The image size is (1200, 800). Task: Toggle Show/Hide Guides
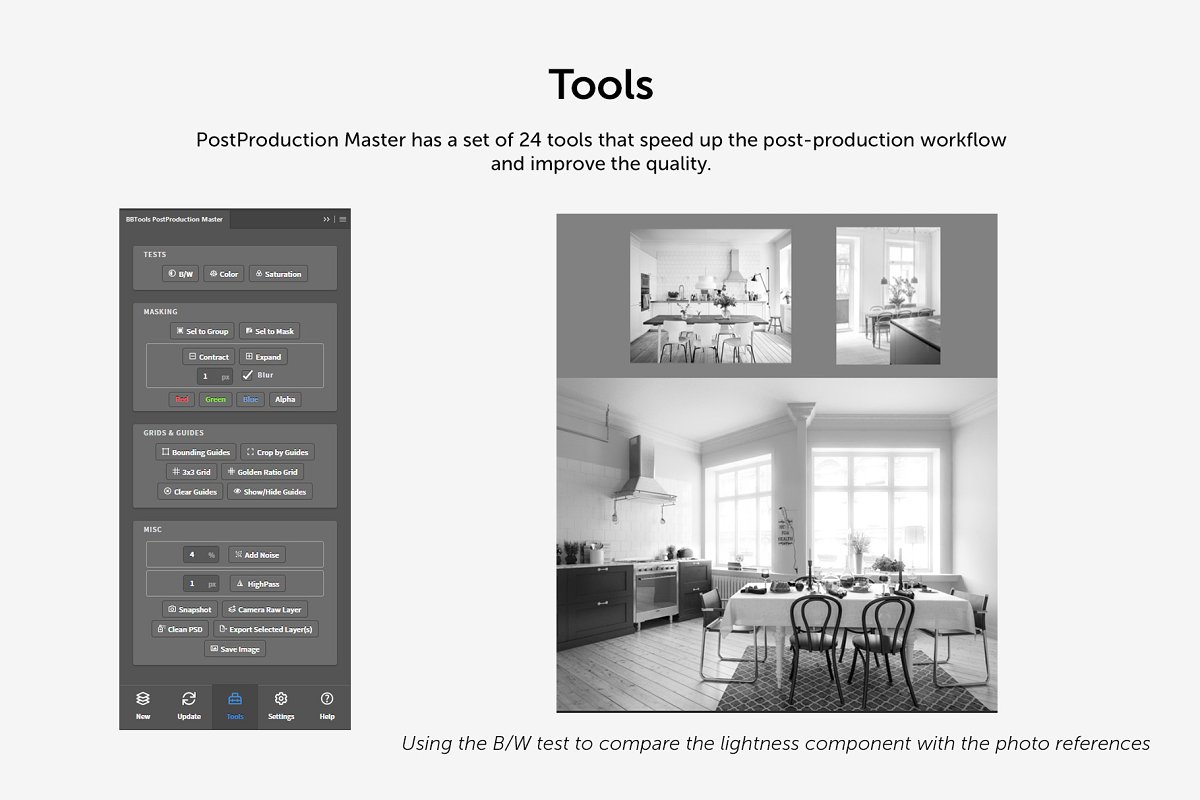pyautogui.click(x=269, y=491)
